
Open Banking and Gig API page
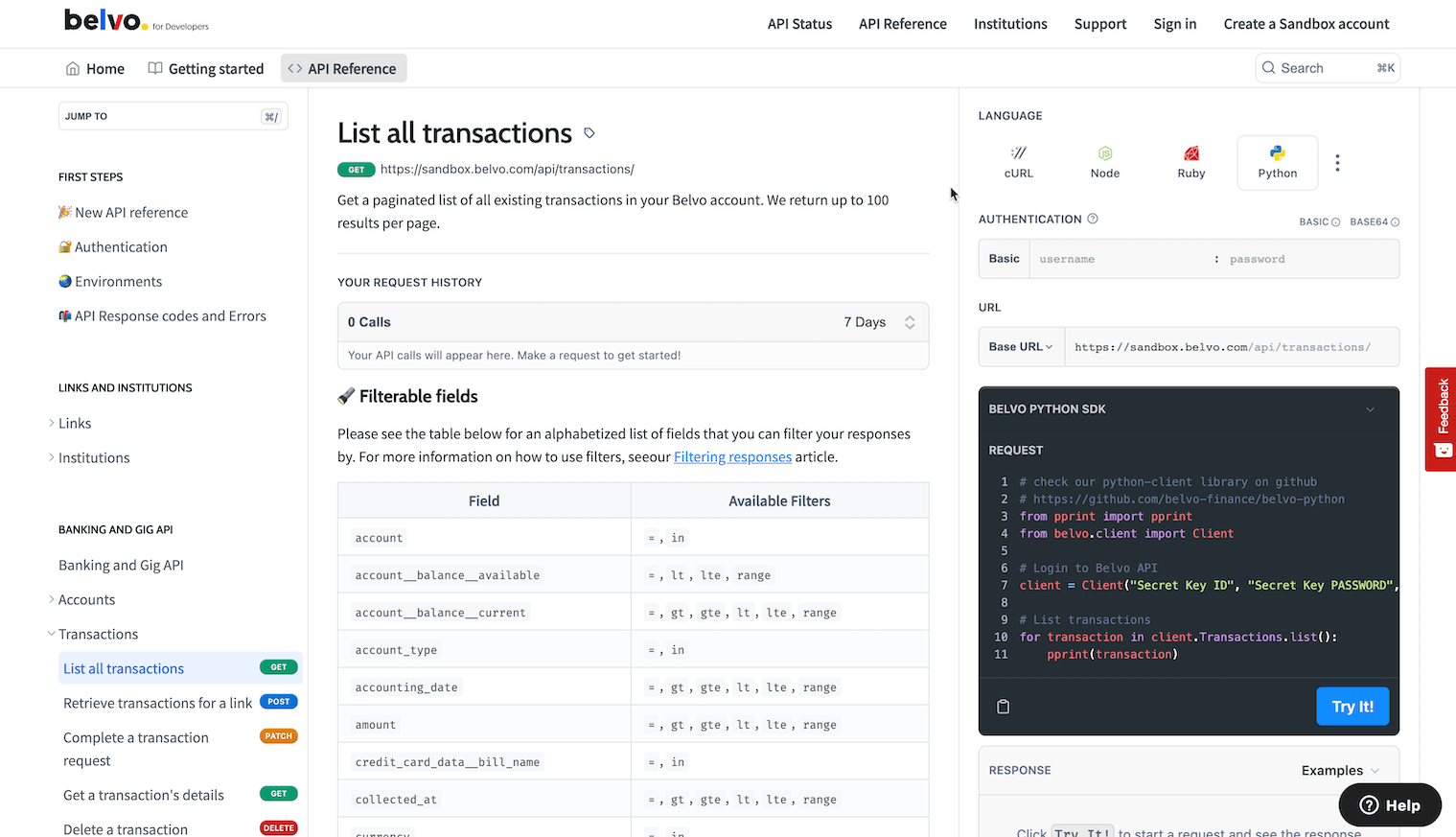(121, 566)
